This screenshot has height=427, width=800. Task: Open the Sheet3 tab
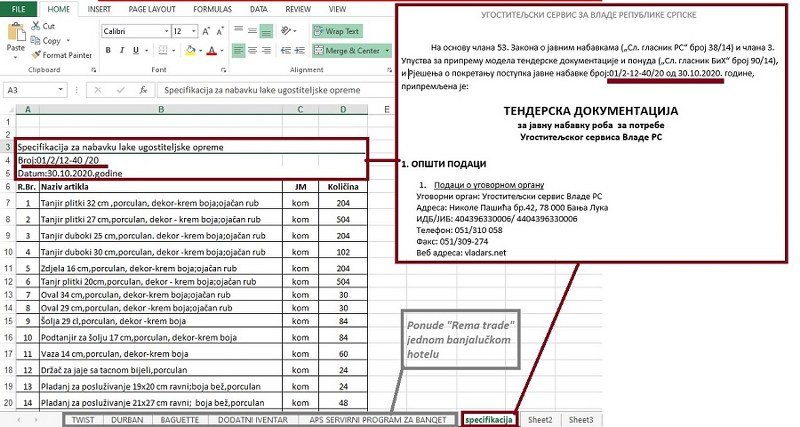581,420
